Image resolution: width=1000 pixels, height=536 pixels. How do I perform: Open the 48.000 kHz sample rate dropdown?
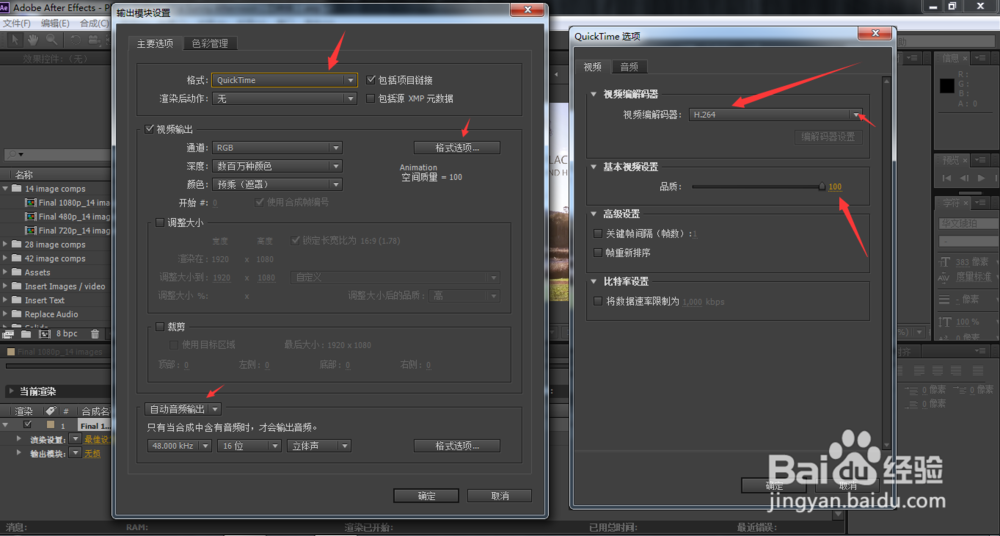click(x=179, y=446)
